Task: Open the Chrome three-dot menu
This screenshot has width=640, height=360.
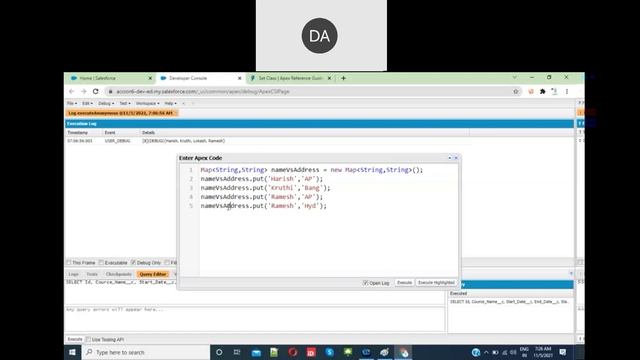Action: (567, 91)
